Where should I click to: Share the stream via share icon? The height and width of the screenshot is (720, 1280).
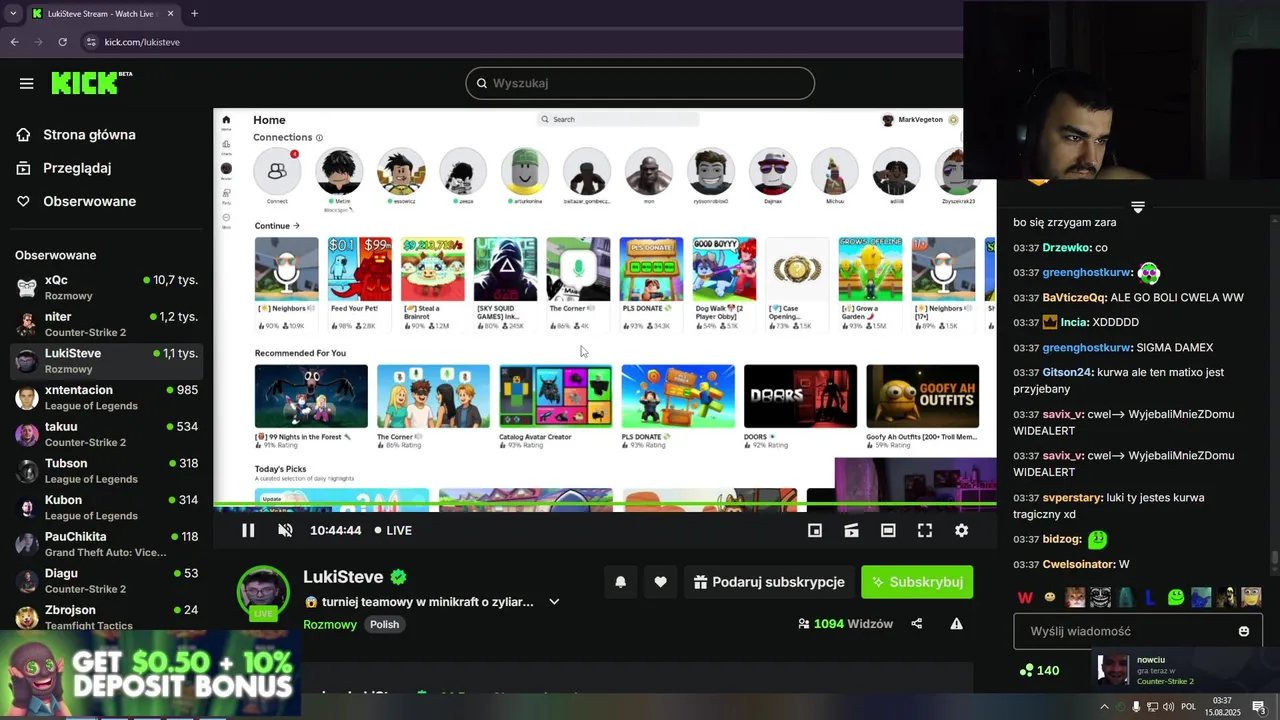(917, 624)
